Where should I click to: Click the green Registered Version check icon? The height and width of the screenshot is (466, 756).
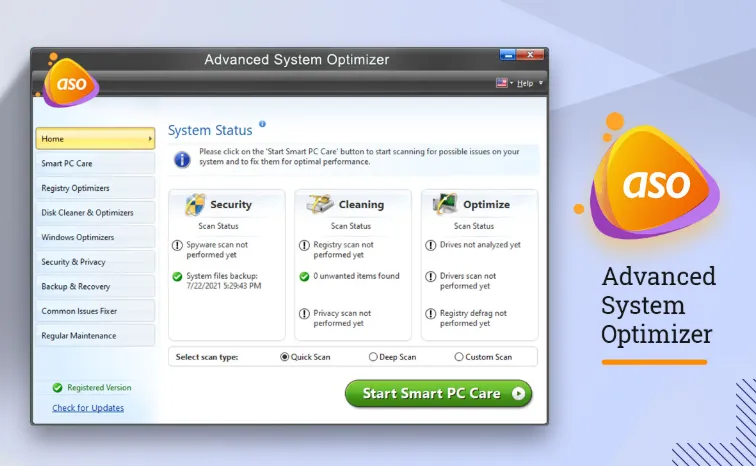click(57, 387)
